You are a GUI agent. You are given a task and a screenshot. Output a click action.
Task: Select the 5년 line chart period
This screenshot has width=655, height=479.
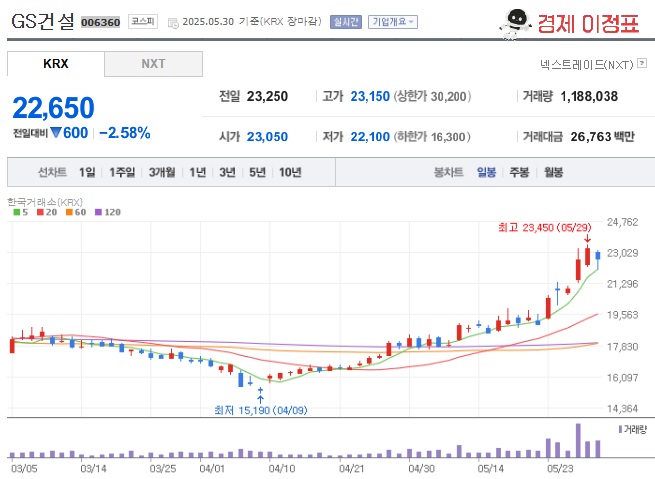[257, 172]
